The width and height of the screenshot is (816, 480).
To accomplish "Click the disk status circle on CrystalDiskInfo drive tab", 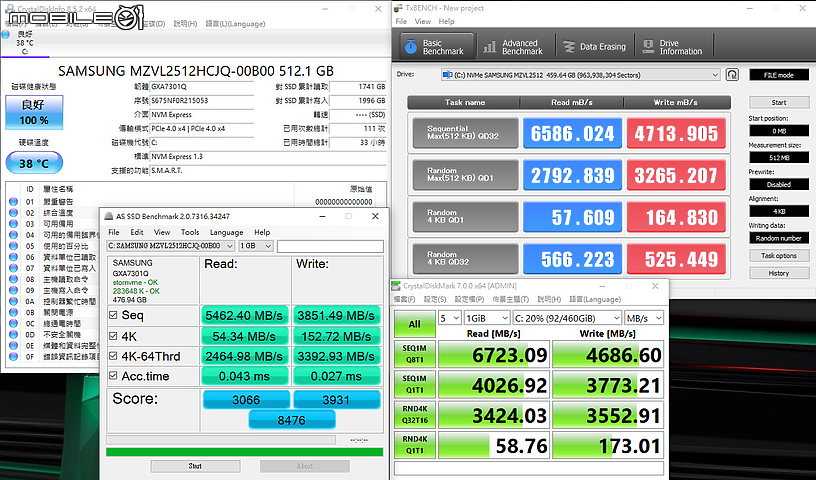I will point(6,35).
